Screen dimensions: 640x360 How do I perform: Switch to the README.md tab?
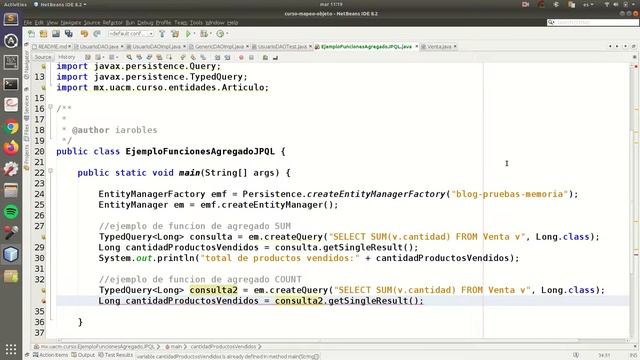point(51,47)
